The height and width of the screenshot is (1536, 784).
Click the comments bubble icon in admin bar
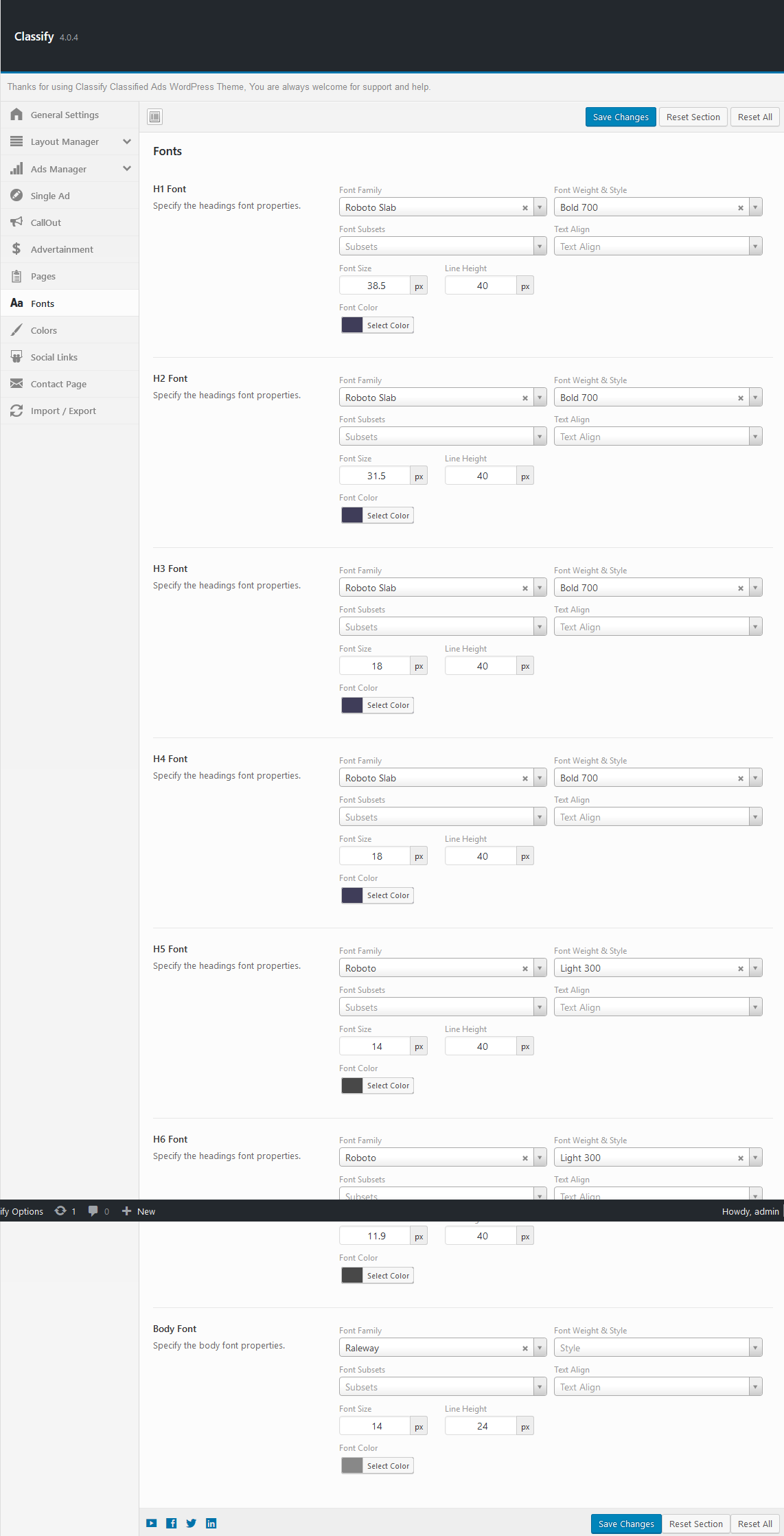click(x=93, y=1211)
